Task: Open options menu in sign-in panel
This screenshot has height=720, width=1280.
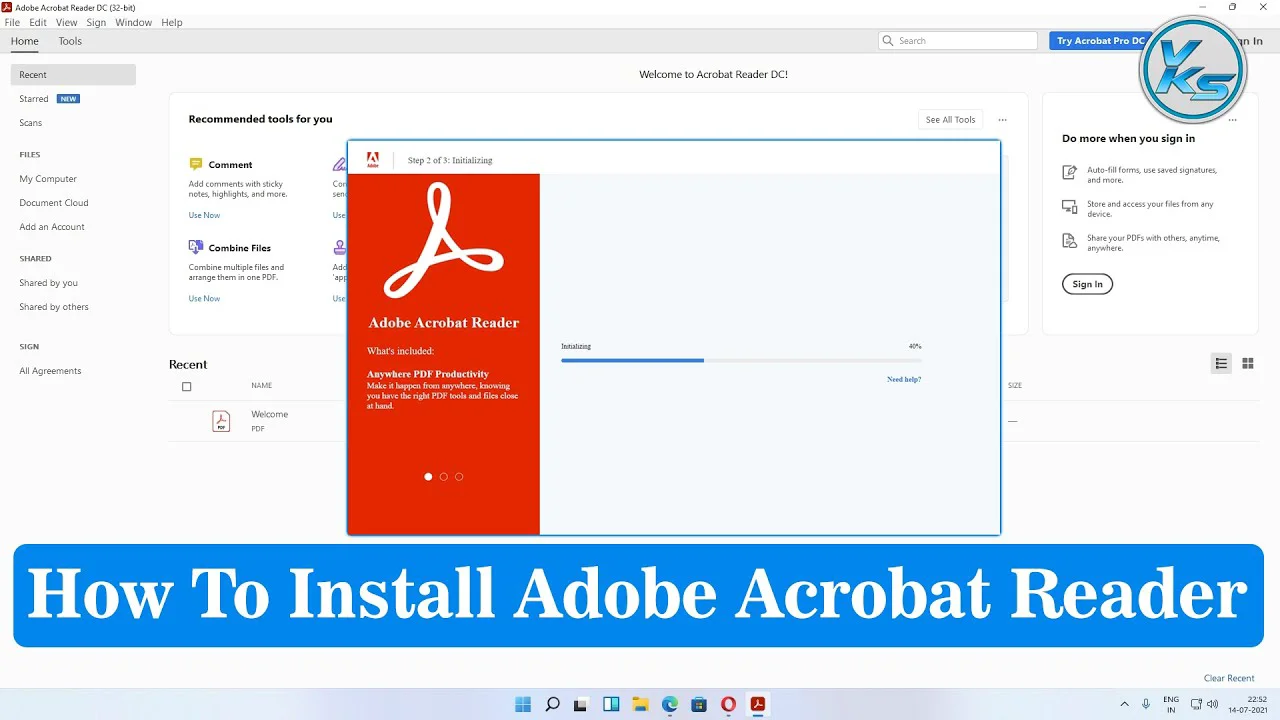Action: [x=1232, y=120]
